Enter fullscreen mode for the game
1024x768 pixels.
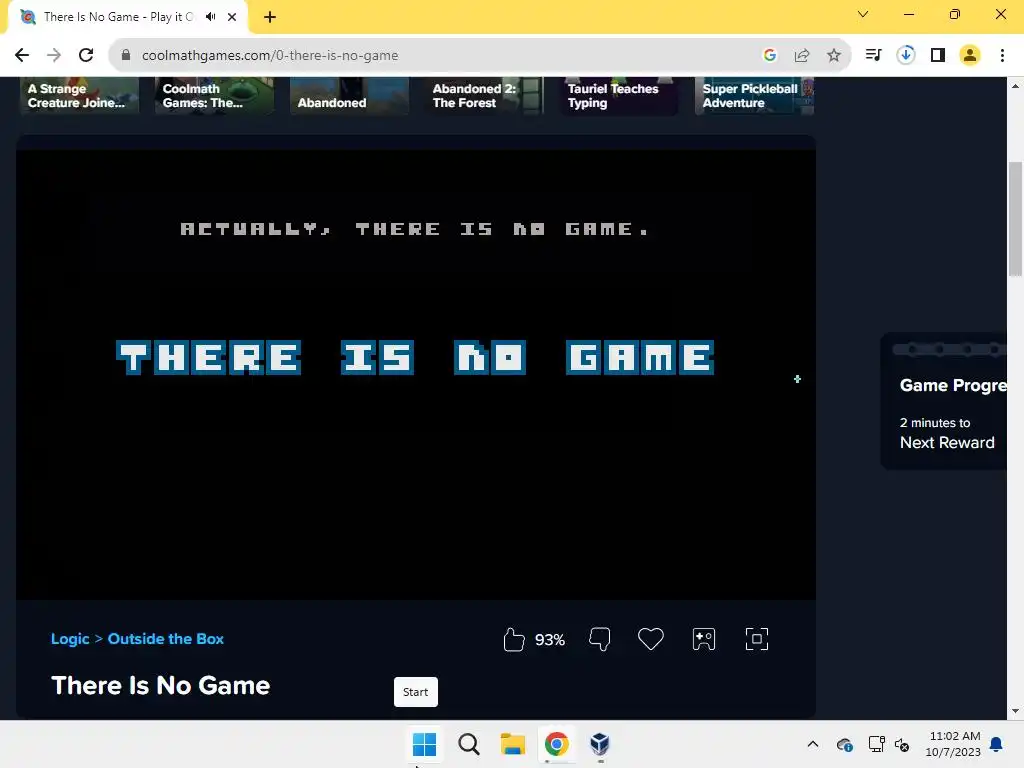(x=757, y=639)
